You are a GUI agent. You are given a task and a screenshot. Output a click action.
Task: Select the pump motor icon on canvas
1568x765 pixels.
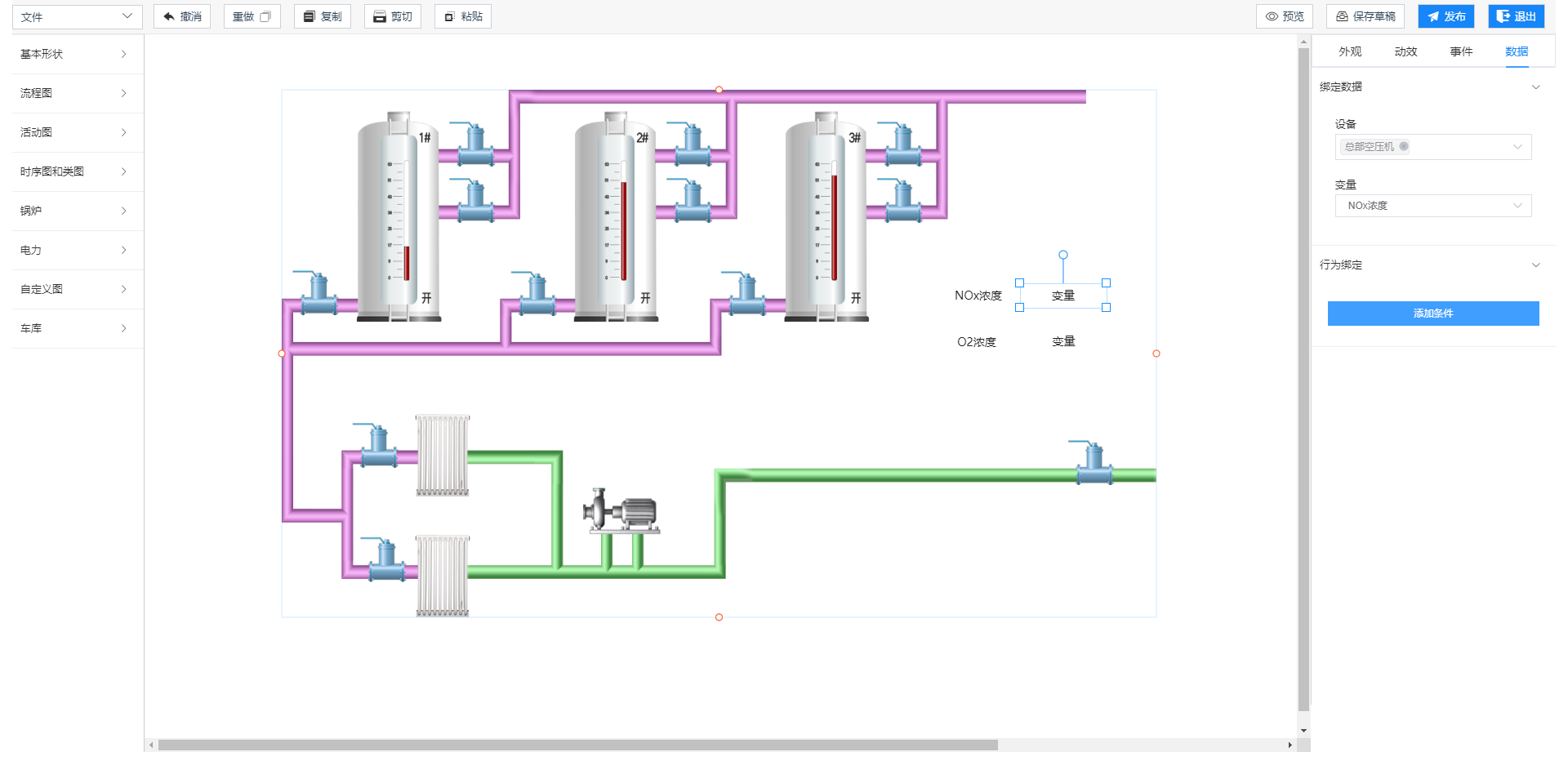click(621, 512)
